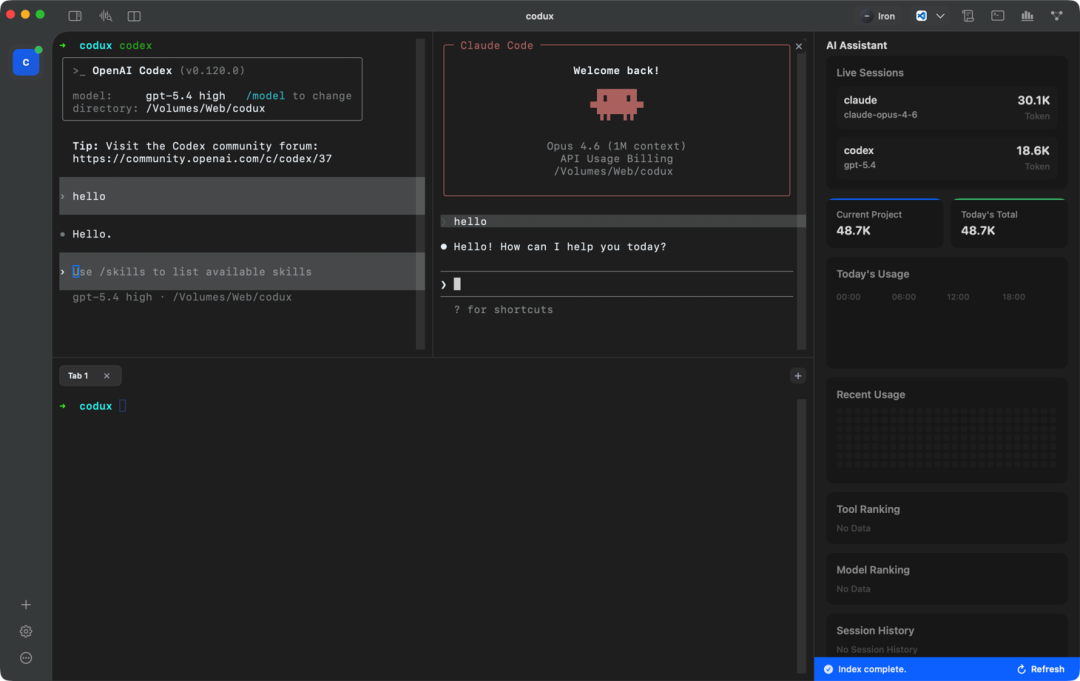The image size is (1080, 681).
Task: Click the '30.1K' token count
Action: pos(1033,101)
